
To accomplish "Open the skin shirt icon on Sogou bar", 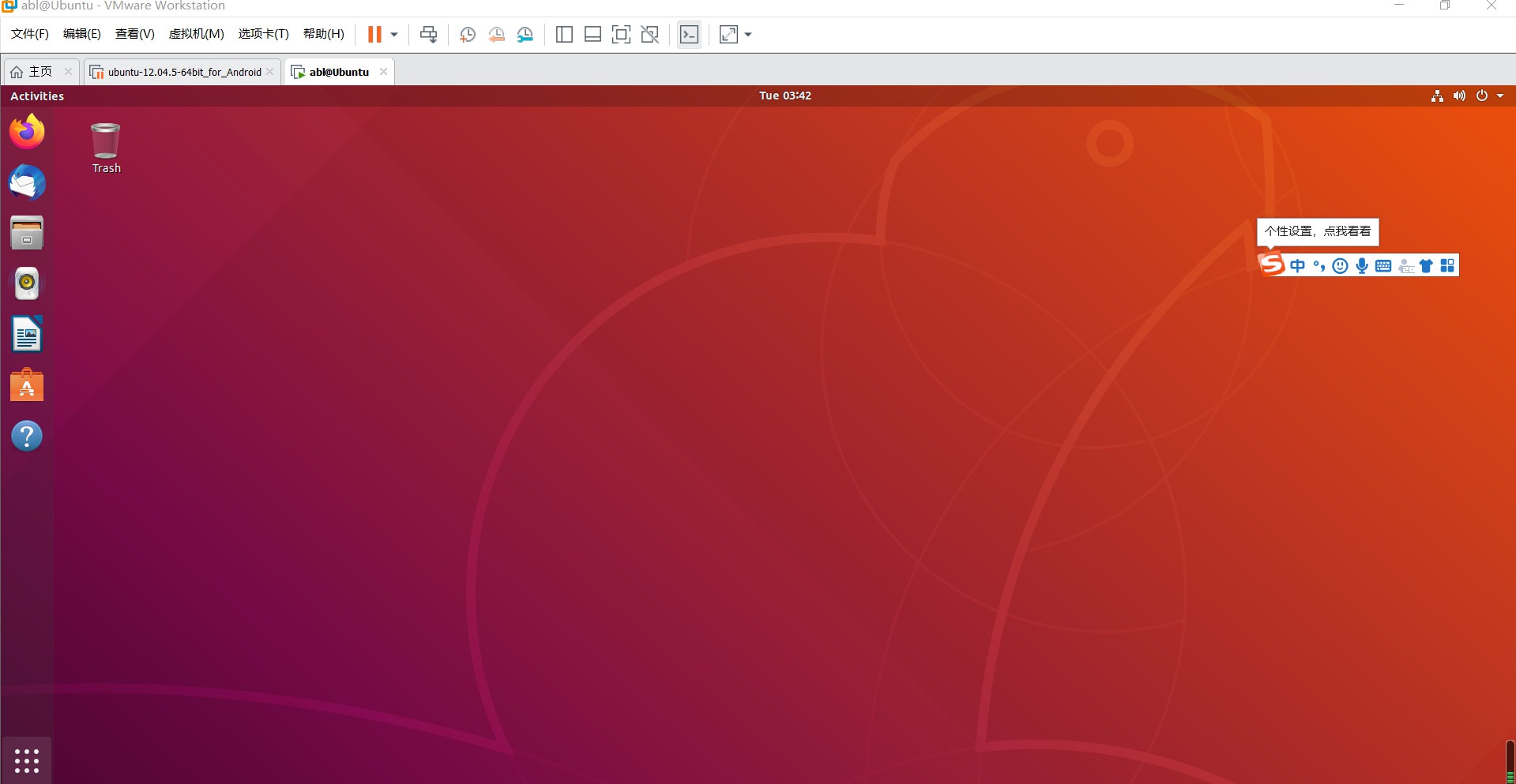I will (x=1426, y=266).
